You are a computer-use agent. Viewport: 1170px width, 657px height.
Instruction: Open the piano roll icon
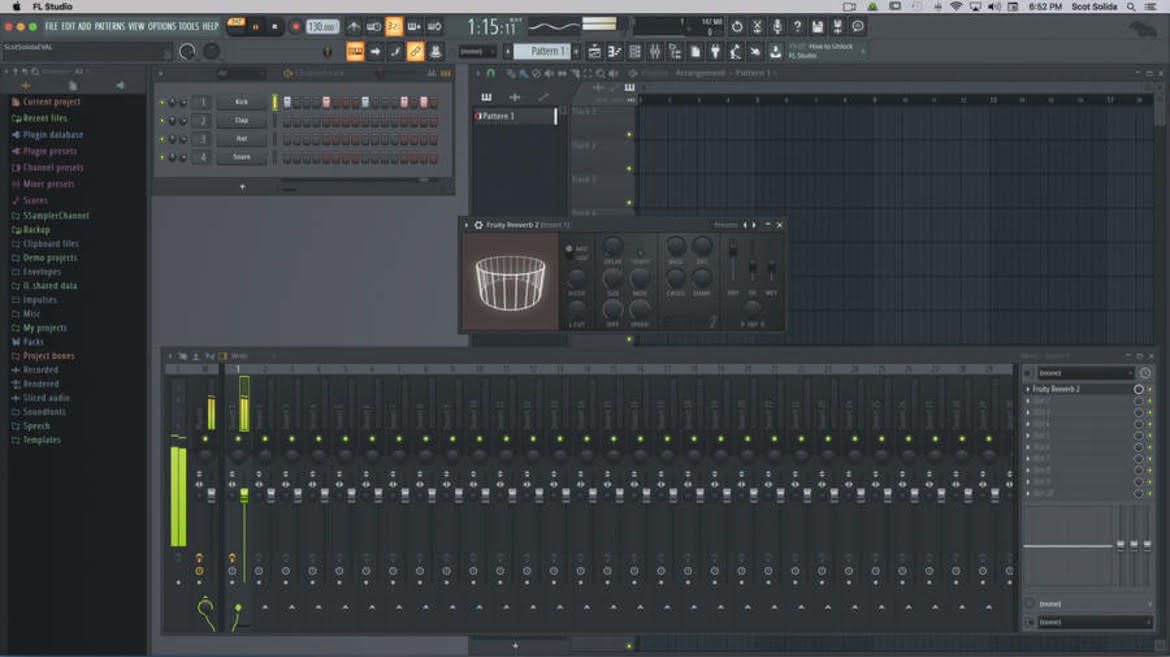pyautogui.click(x=615, y=52)
